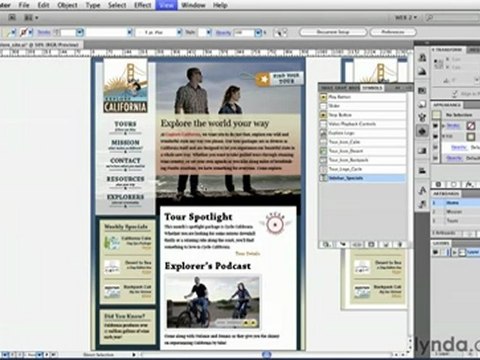
Task: Open the Arrange Documents menu icon
Action: pos(31,17)
